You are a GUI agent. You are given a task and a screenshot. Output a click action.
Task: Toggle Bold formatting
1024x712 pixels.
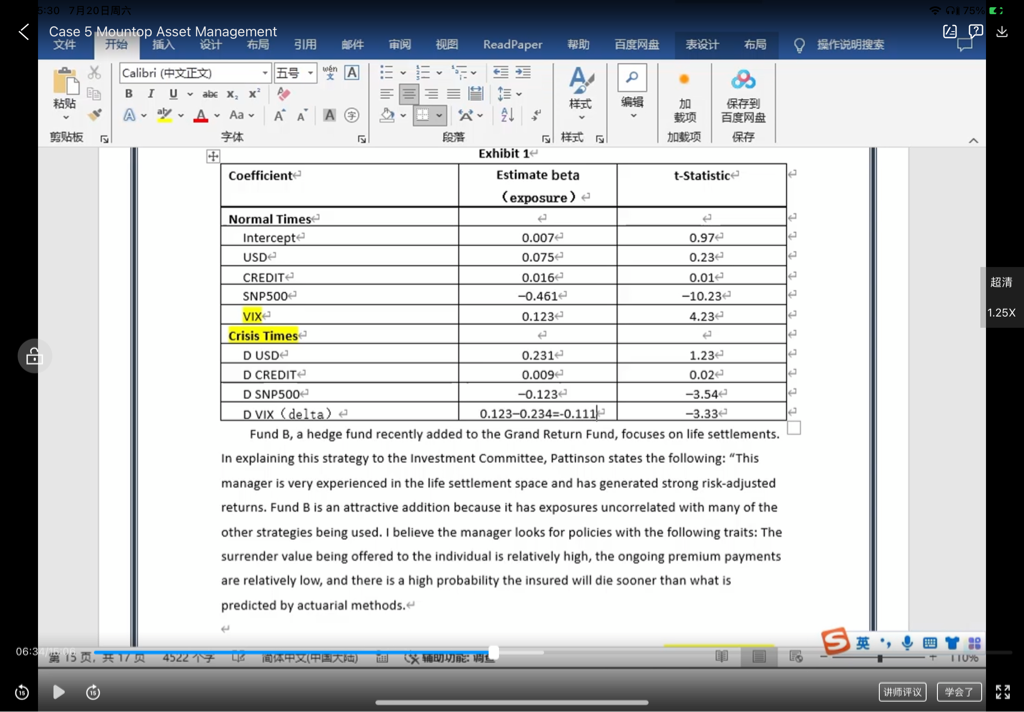coord(129,94)
